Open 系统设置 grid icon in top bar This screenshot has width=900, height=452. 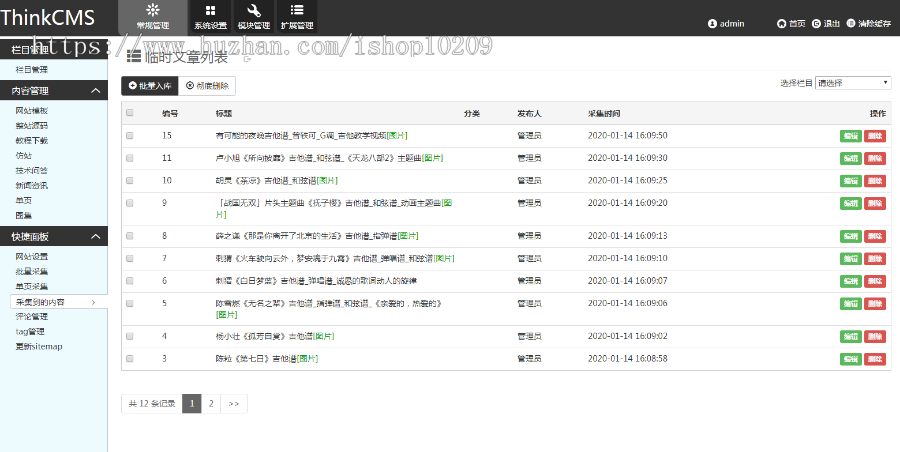click(210, 10)
